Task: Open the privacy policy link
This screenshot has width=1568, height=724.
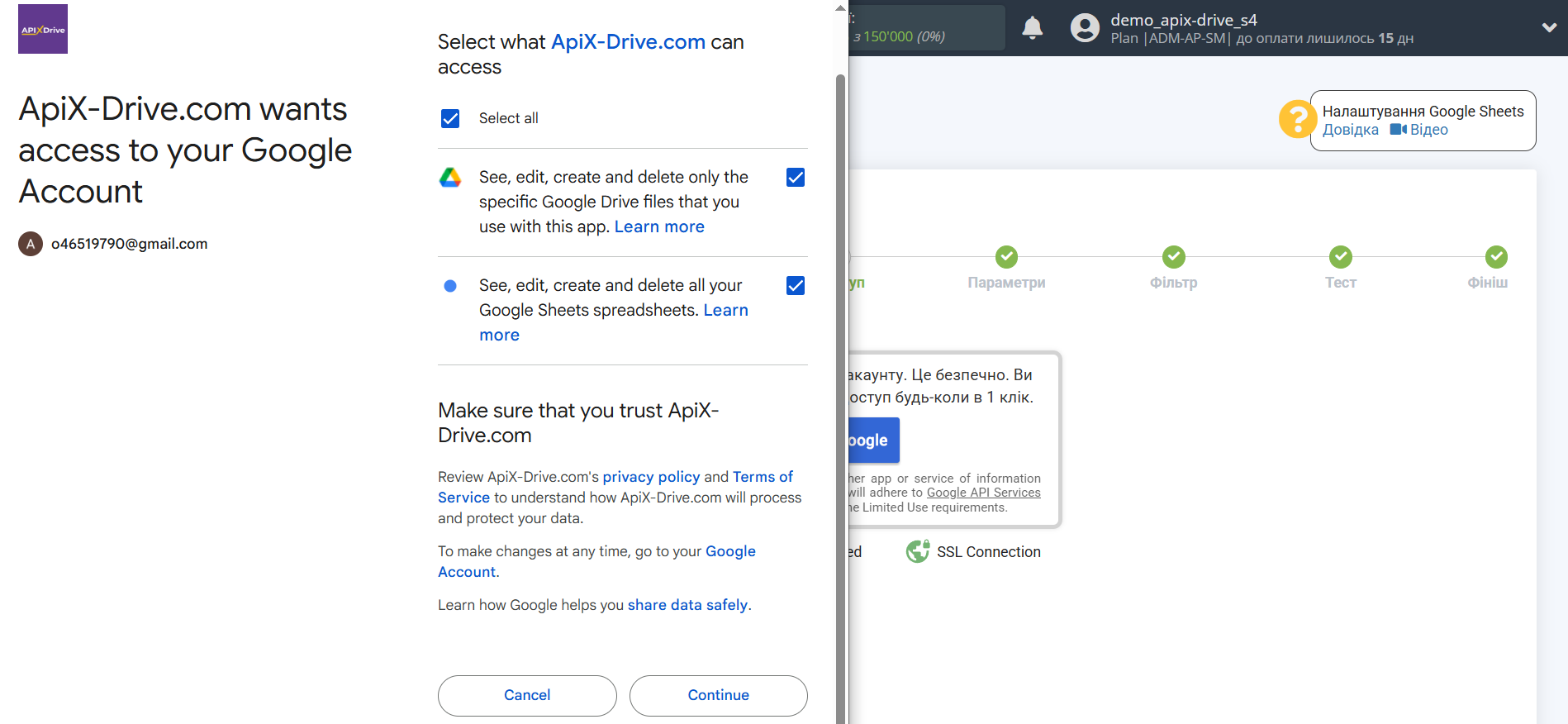Action: point(651,477)
